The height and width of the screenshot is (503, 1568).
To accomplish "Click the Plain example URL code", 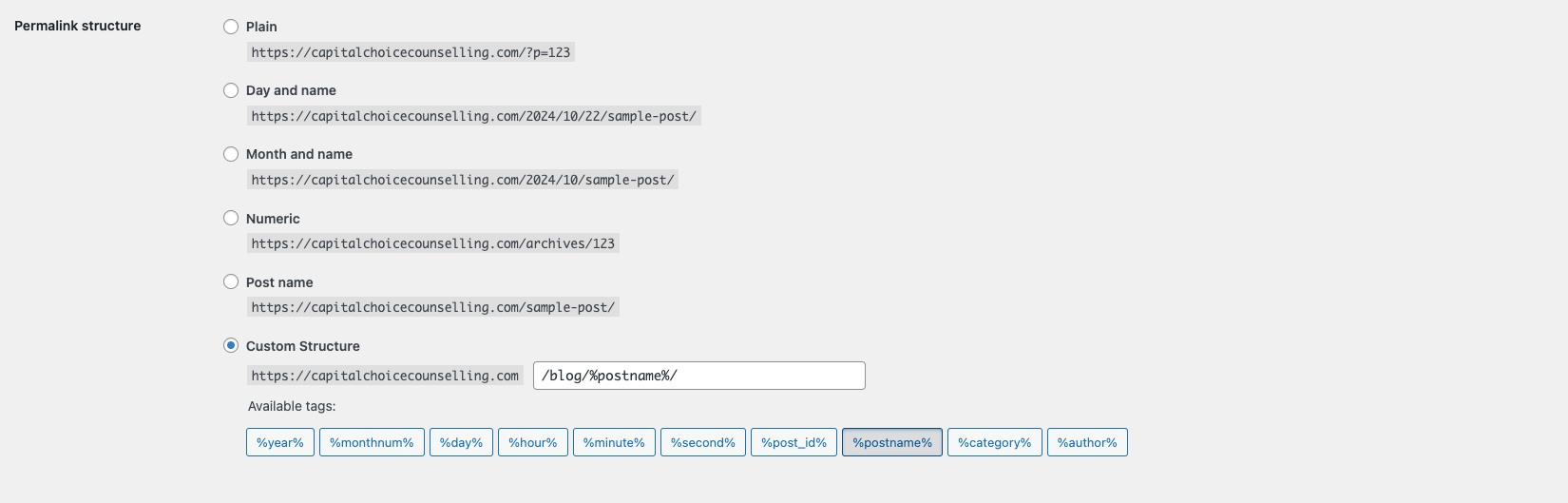I will tap(411, 52).
